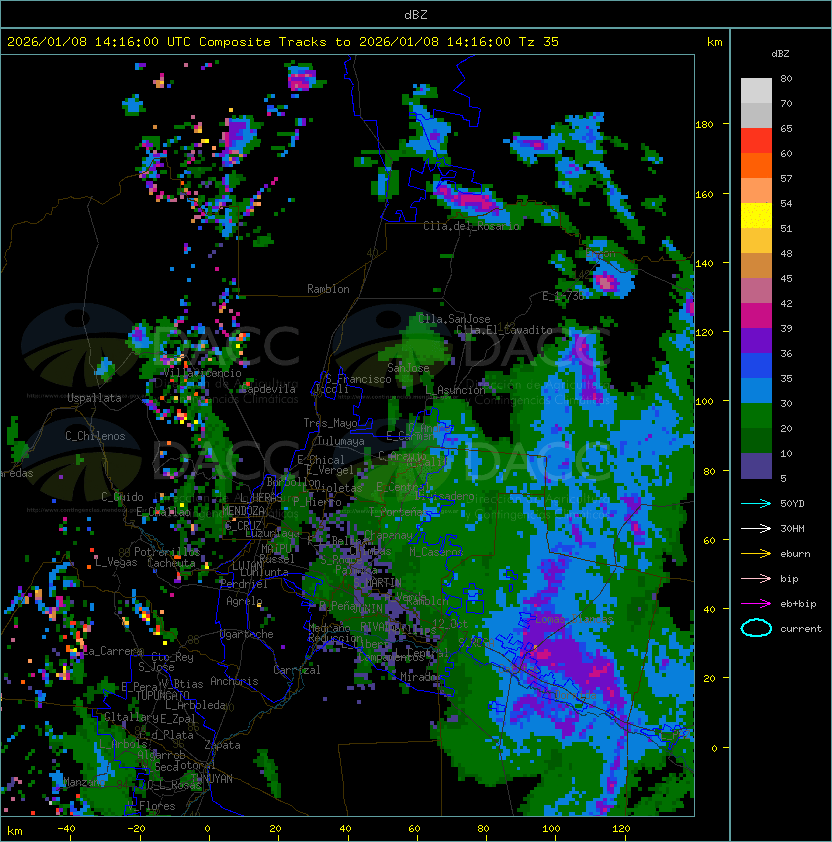This screenshot has width=832, height=842.
Task: Click the 'Ugarteche' label on map
Action: pyautogui.click(x=247, y=634)
